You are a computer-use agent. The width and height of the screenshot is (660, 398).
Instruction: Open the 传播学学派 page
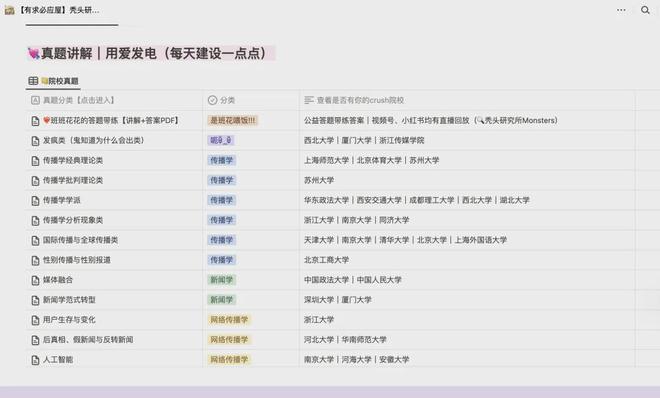tap(61, 200)
